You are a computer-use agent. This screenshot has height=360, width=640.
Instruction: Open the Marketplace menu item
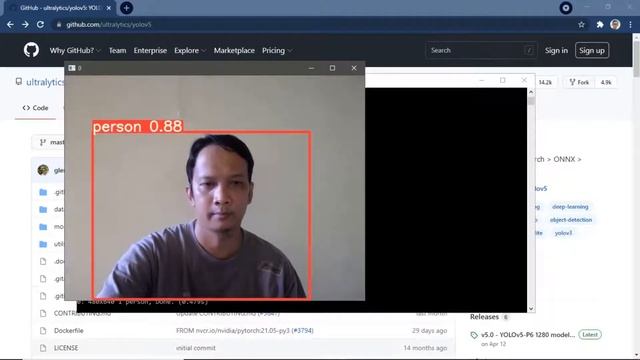pos(234,51)
